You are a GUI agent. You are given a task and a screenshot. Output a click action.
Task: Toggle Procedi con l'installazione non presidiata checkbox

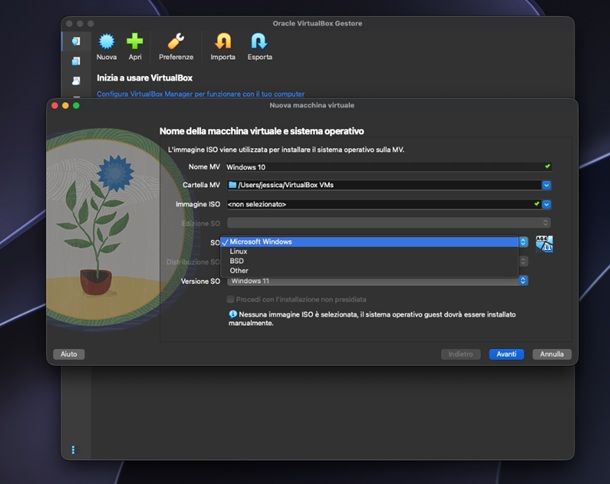230,299
